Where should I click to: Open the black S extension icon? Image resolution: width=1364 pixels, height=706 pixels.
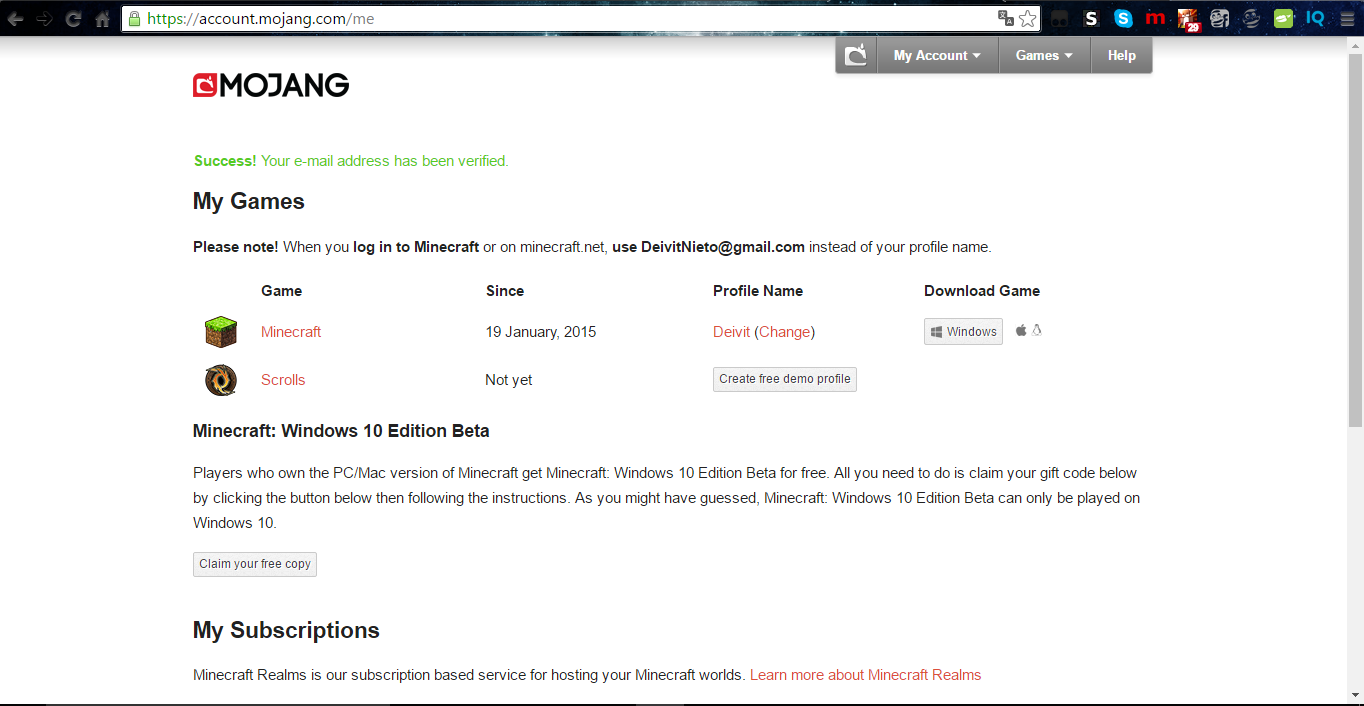[1091, 18]
